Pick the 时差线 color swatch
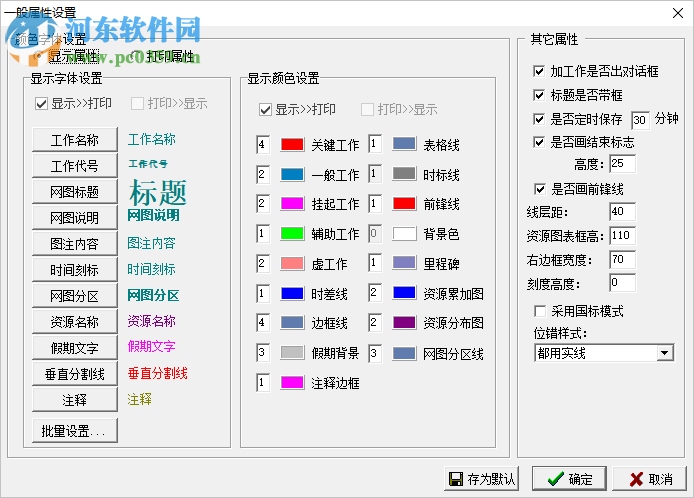Image resolution: width=694 pixels, height=498 pixels. click(292, 293)
